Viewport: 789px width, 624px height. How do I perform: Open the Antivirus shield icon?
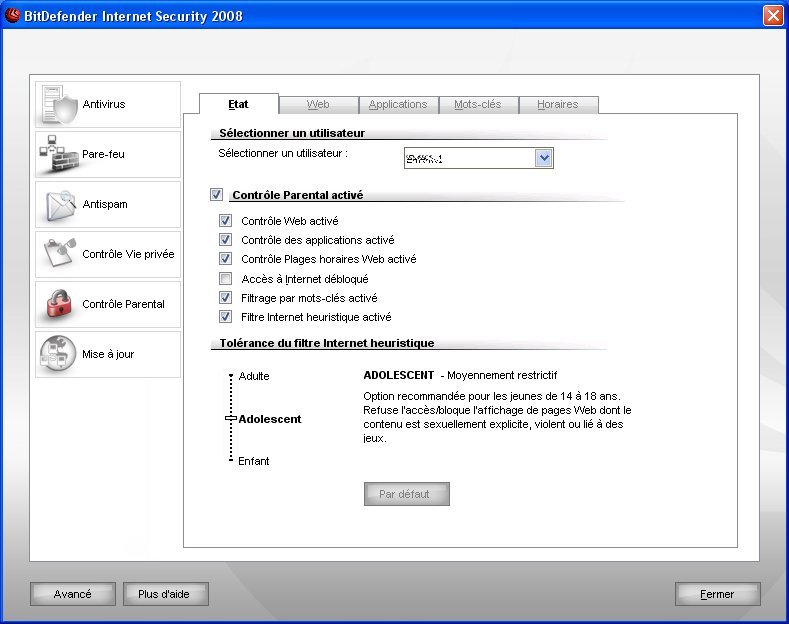[59, 104]
